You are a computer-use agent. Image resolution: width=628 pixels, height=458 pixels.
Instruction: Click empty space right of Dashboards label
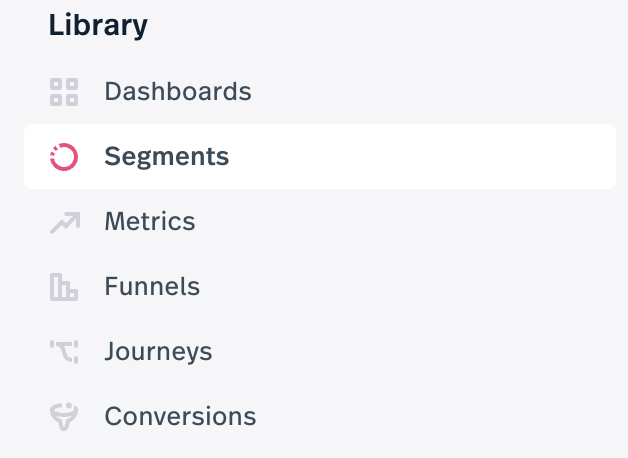tap(433, 92)
